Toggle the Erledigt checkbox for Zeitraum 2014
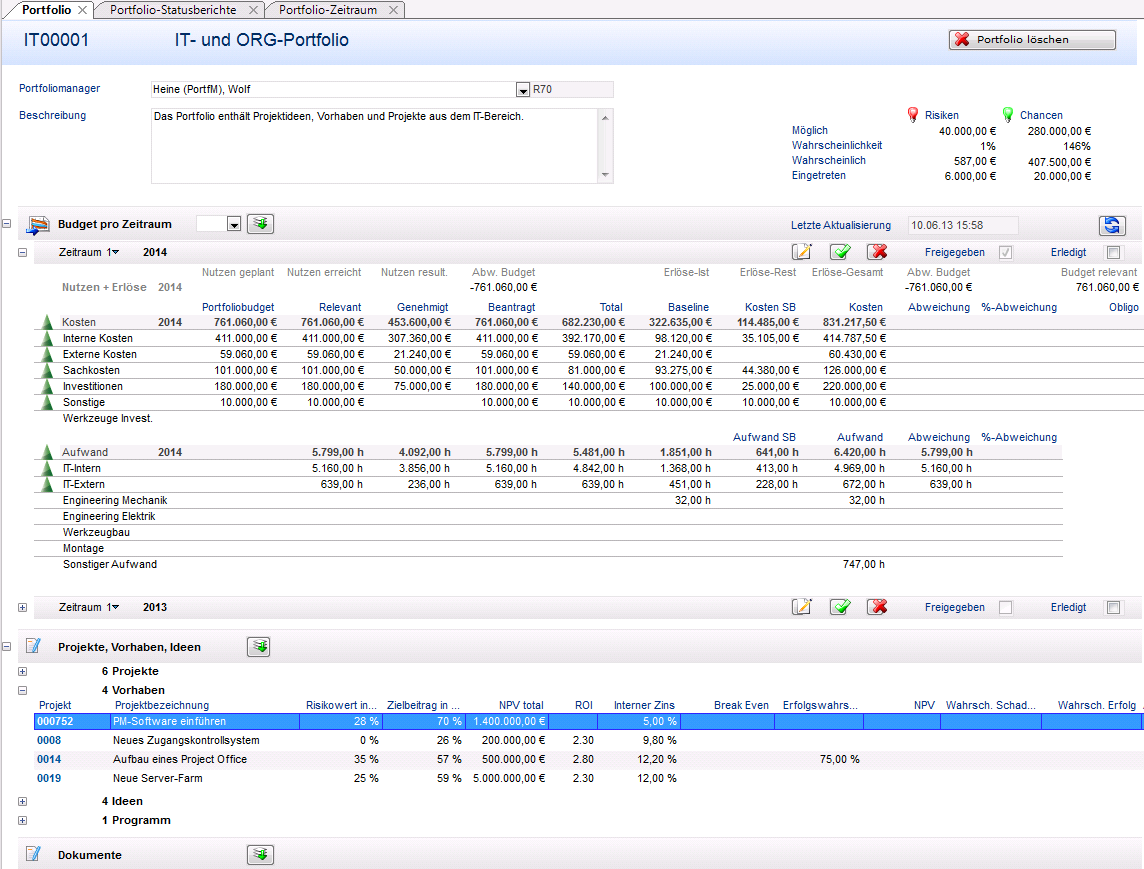Image resolution: width=1144 pixels, height=869 pixels. tap(1114, 253)
